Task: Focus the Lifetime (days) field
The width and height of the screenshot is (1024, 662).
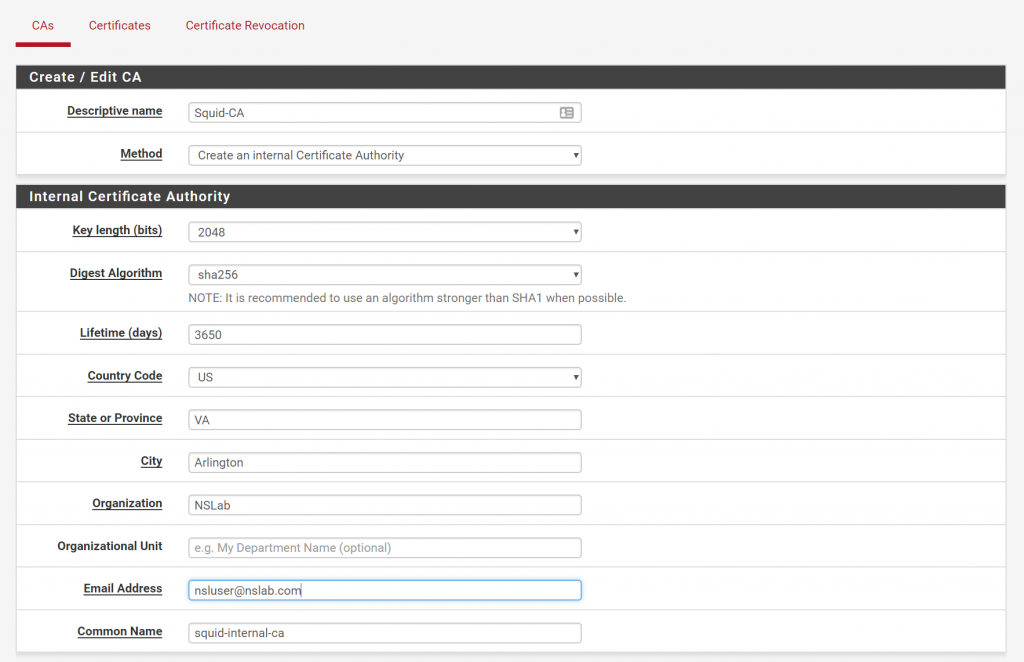Action: pos(385,334)
